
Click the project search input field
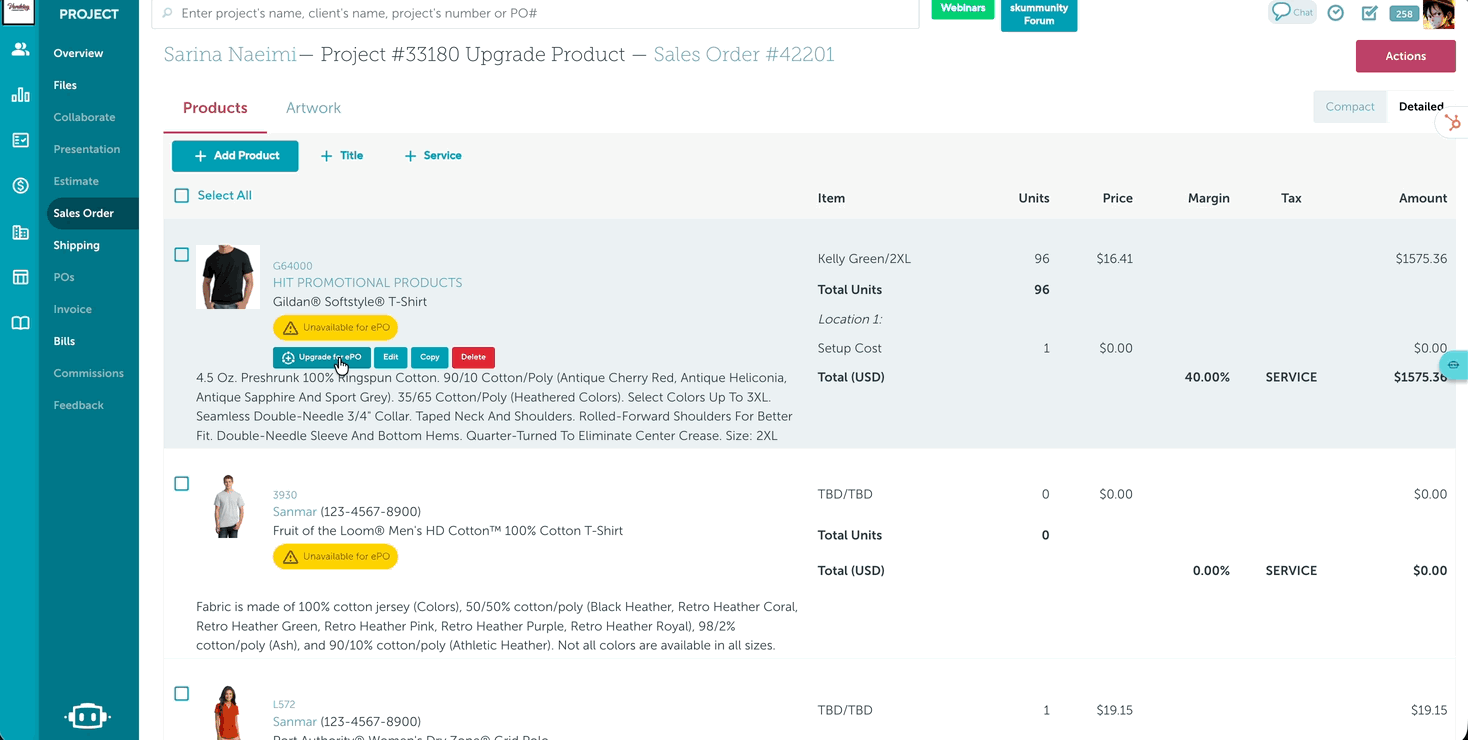click(540, 14)
